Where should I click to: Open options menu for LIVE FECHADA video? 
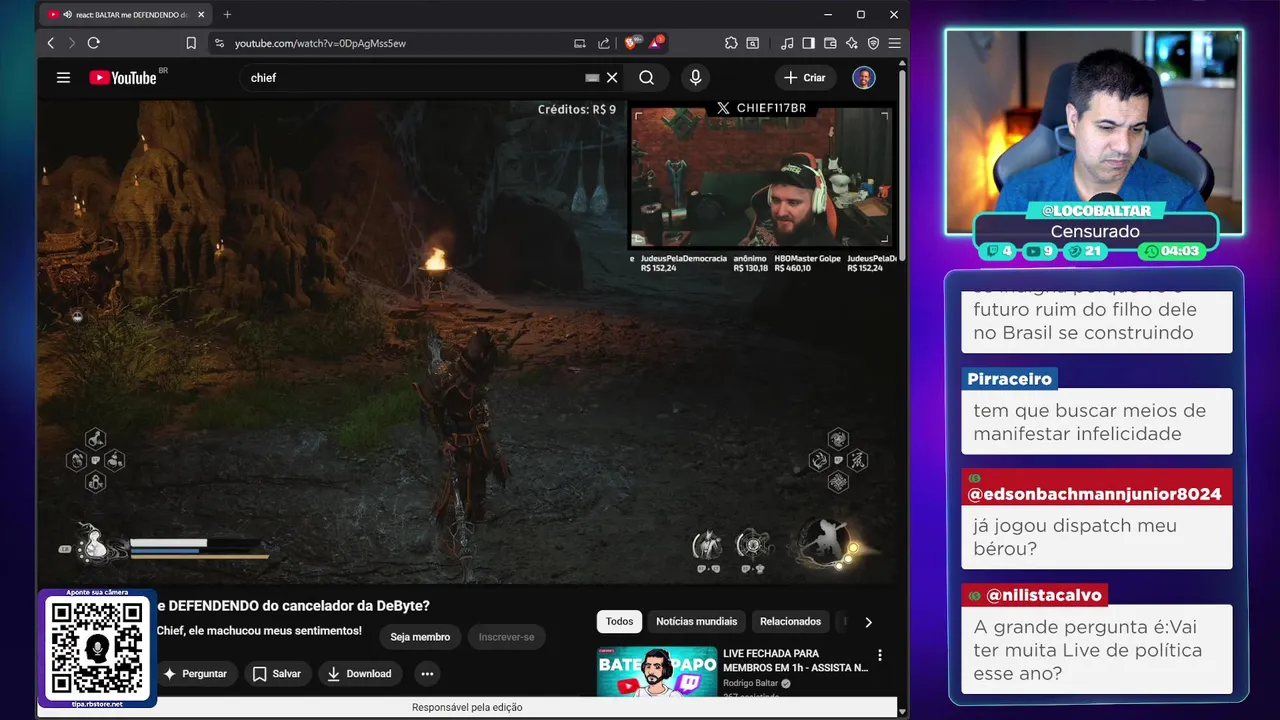(880, 656)
